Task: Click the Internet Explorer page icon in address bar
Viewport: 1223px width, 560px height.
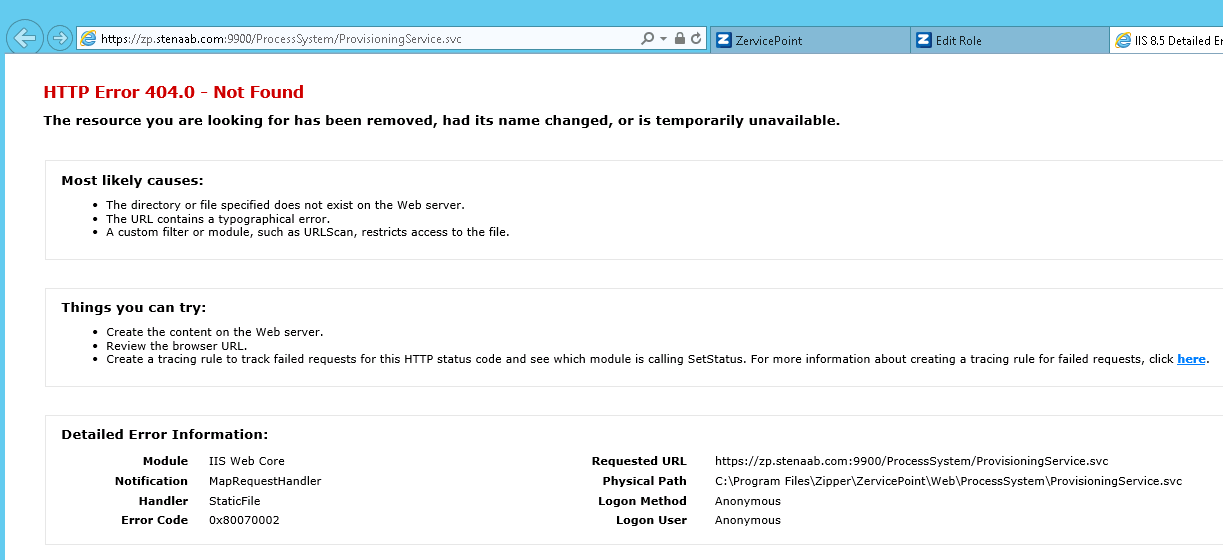Action: (x=89, y=39)
